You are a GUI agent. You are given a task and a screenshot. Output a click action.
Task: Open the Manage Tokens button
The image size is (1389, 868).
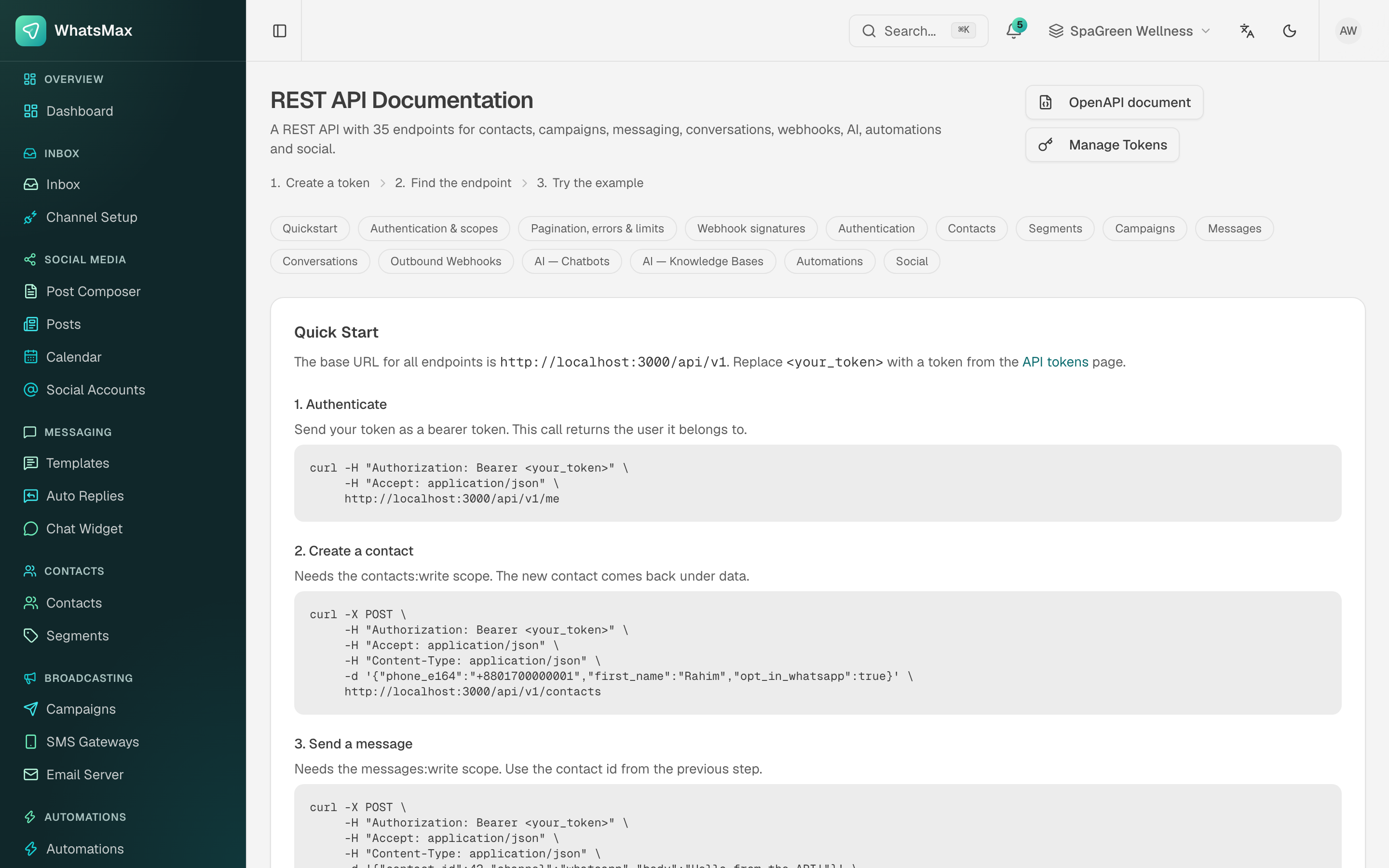click(1102, 145)
